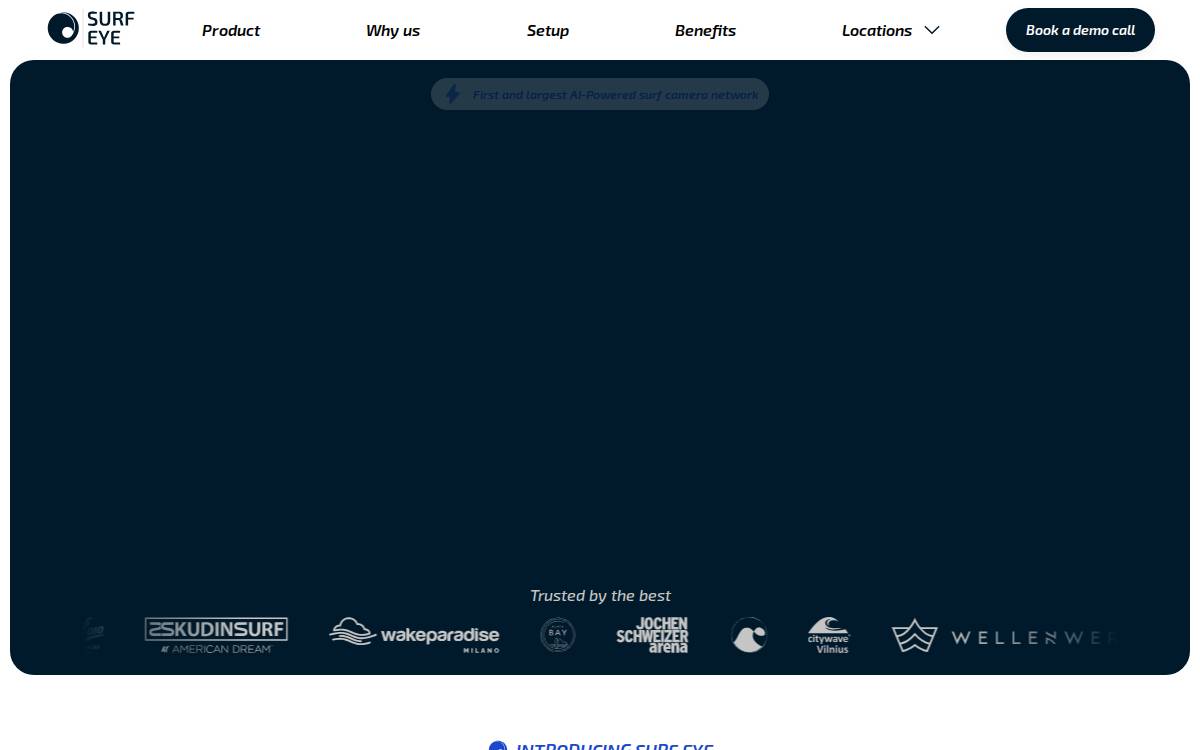Open the Setup nav link
This screenshot has height=750, width=1200.
(548, 31)
